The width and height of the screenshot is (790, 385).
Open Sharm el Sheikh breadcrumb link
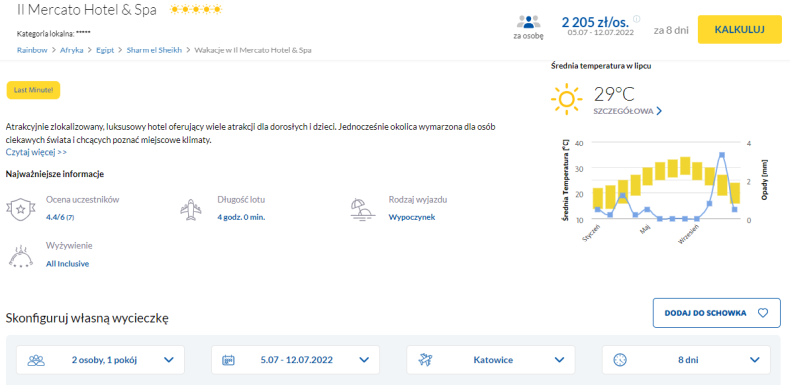pyautogui.click(x=154, y=50)
